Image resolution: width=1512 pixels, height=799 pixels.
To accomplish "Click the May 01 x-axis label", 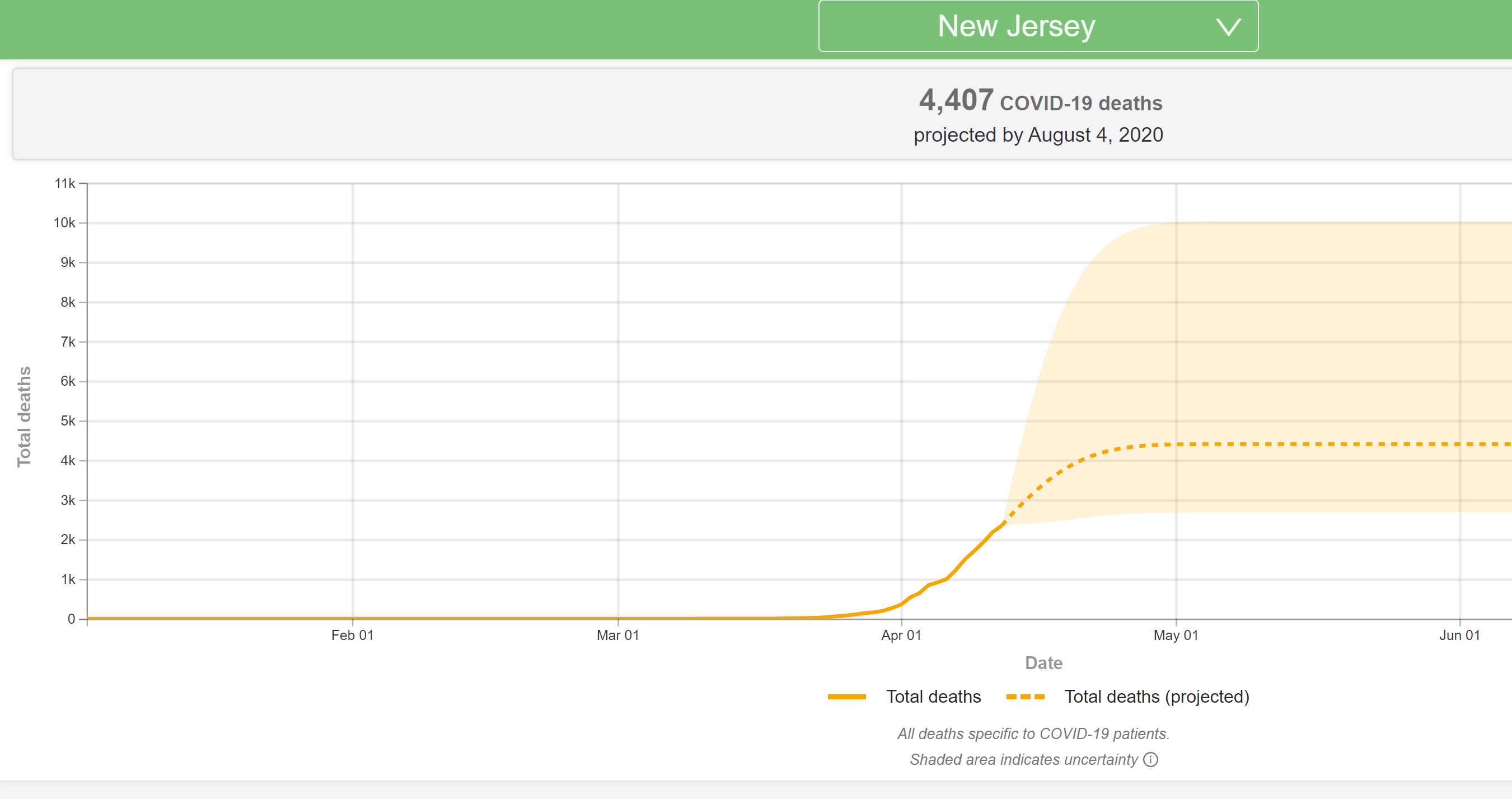I will tap(1176, 635).
